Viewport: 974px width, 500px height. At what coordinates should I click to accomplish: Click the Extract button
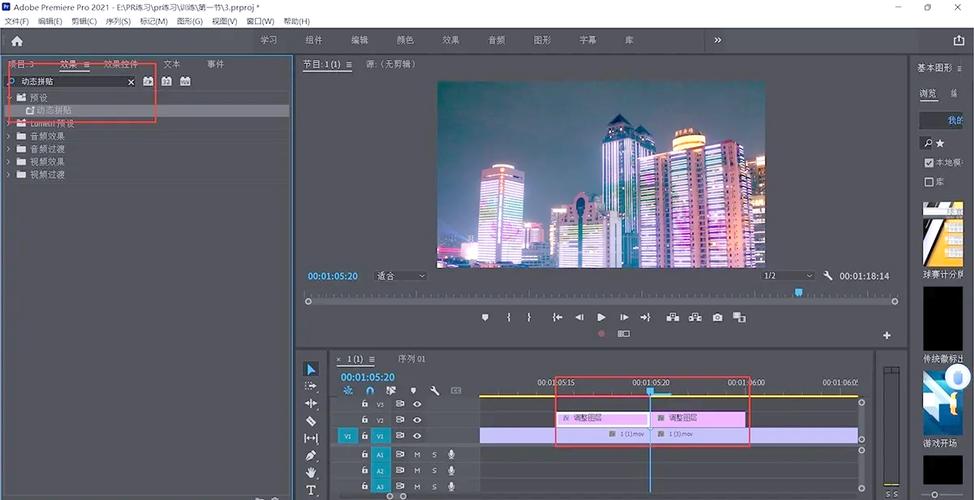[695, 317]
